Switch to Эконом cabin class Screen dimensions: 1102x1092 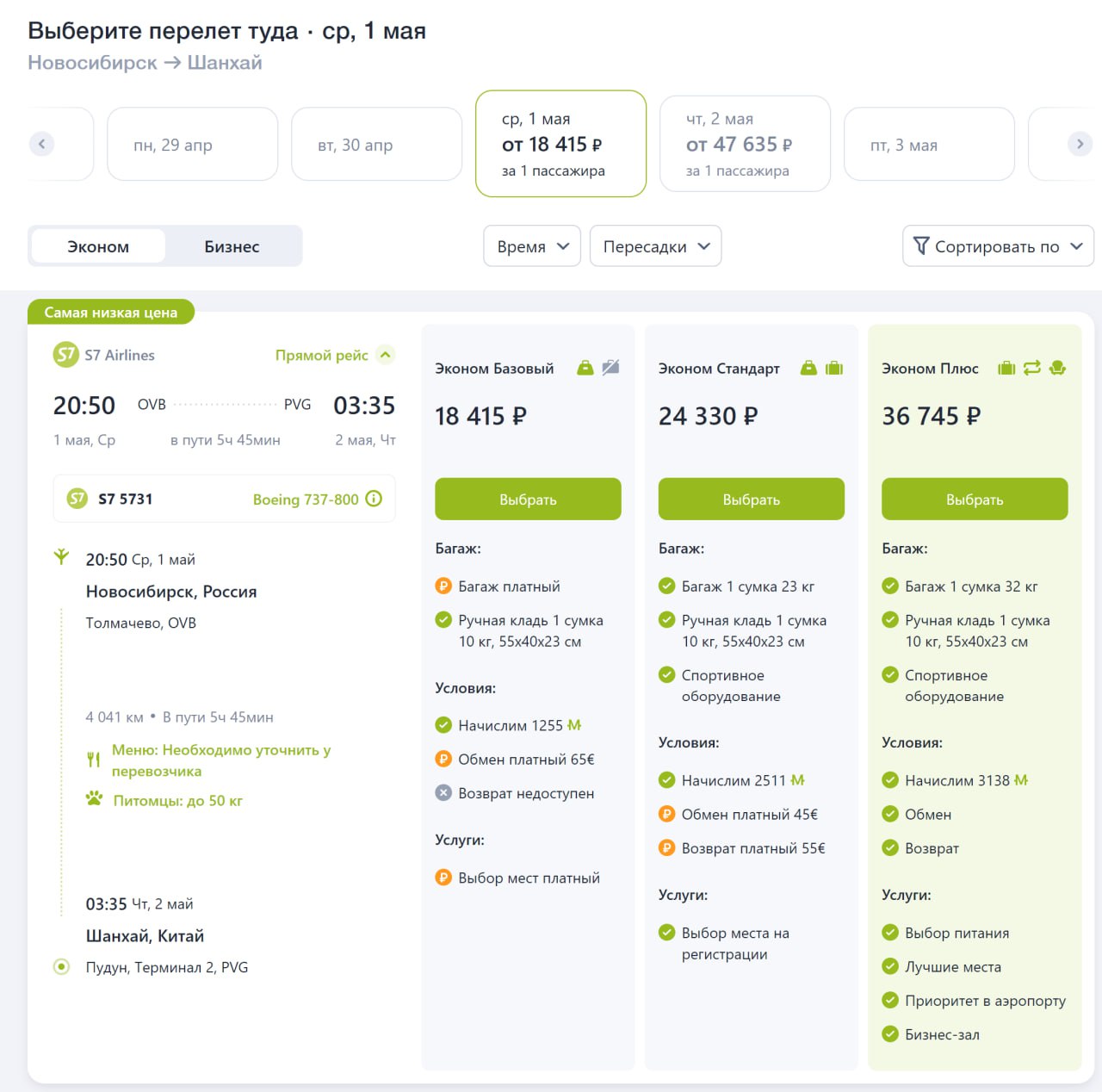98,246
